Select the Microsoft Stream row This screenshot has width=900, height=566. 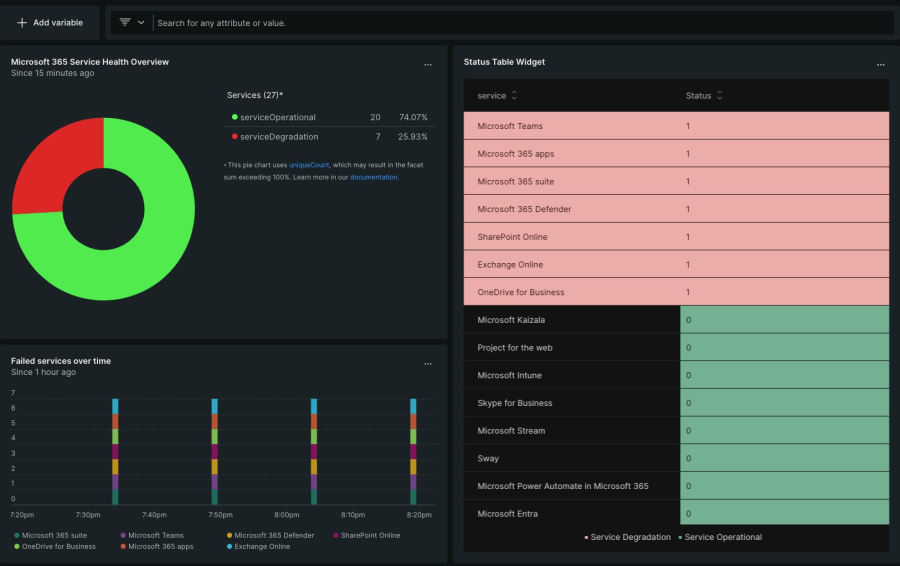676,431
